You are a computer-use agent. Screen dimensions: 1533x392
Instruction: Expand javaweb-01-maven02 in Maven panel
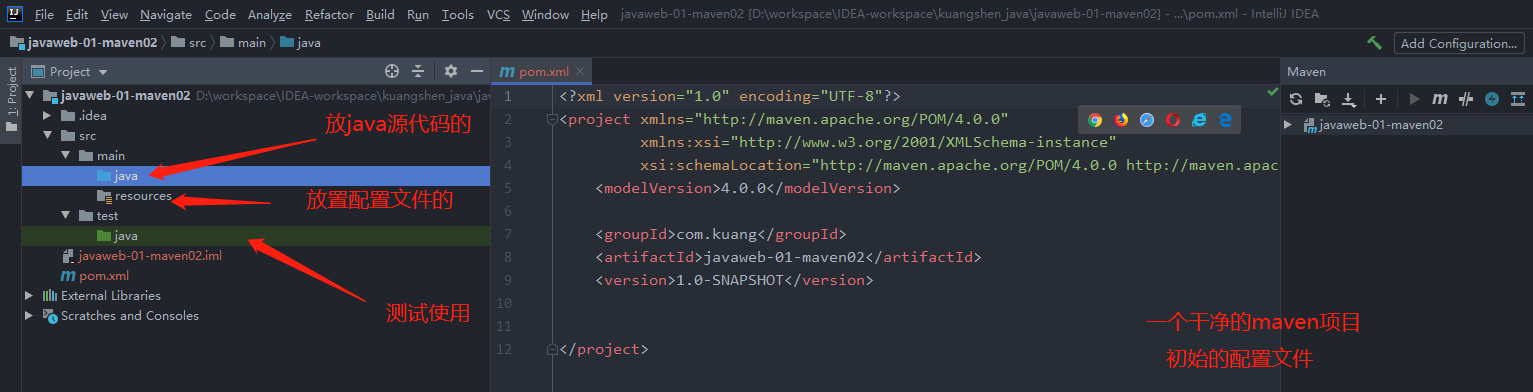[x=1288, y=125]
